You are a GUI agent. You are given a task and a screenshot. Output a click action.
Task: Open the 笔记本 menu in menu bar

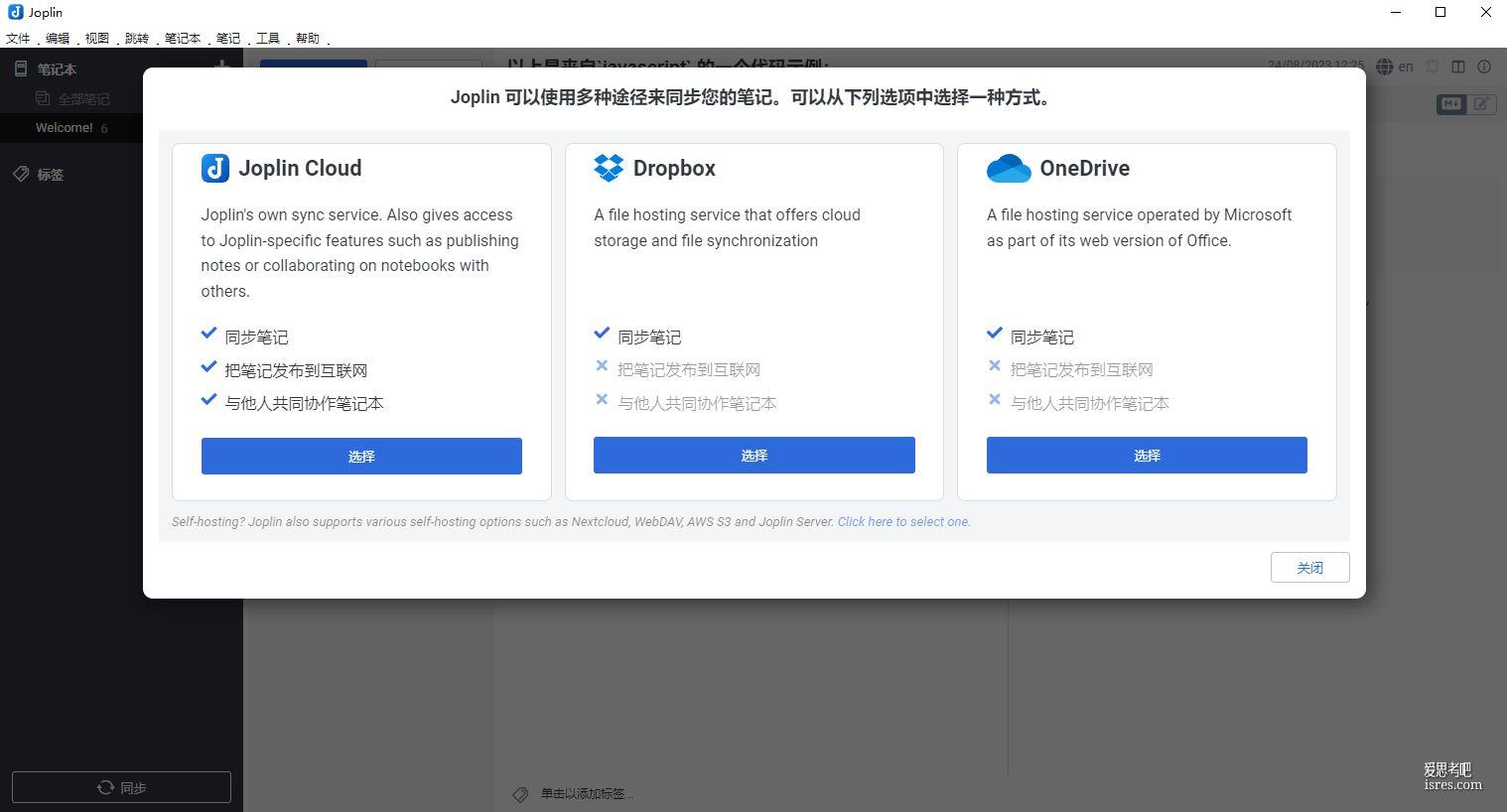[183, 38]
